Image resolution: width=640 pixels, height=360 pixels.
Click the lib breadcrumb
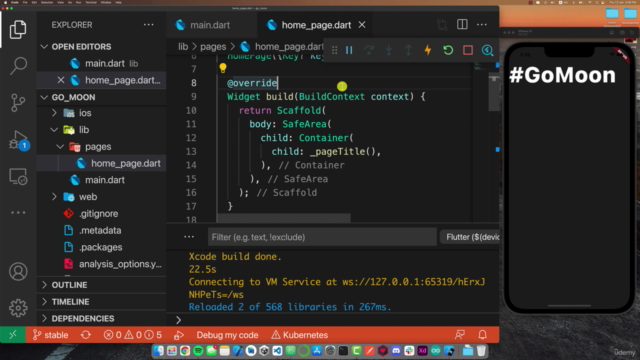pos(183,47)
